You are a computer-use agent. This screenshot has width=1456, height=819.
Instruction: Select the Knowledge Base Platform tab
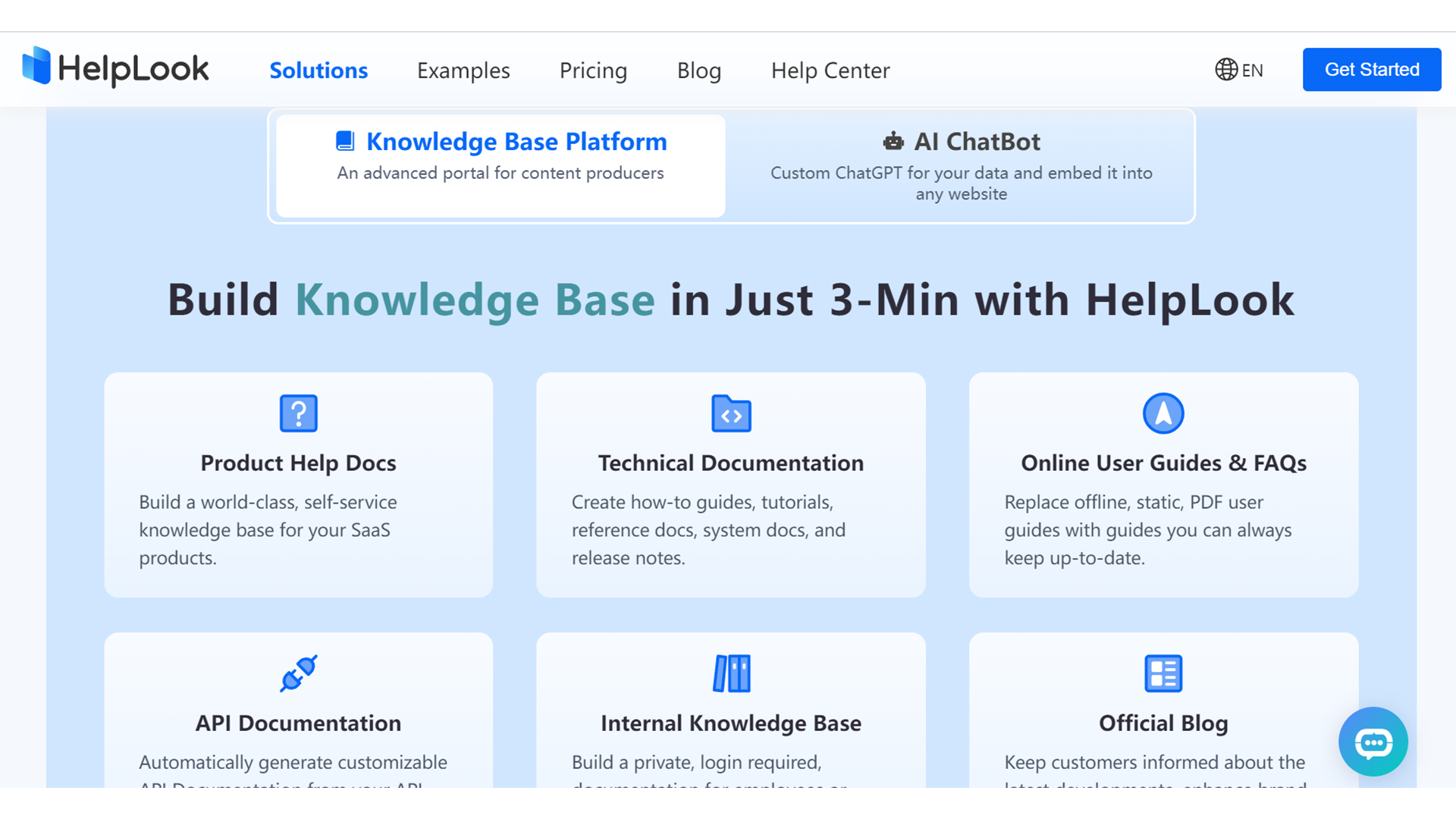(x=500, y=165)
